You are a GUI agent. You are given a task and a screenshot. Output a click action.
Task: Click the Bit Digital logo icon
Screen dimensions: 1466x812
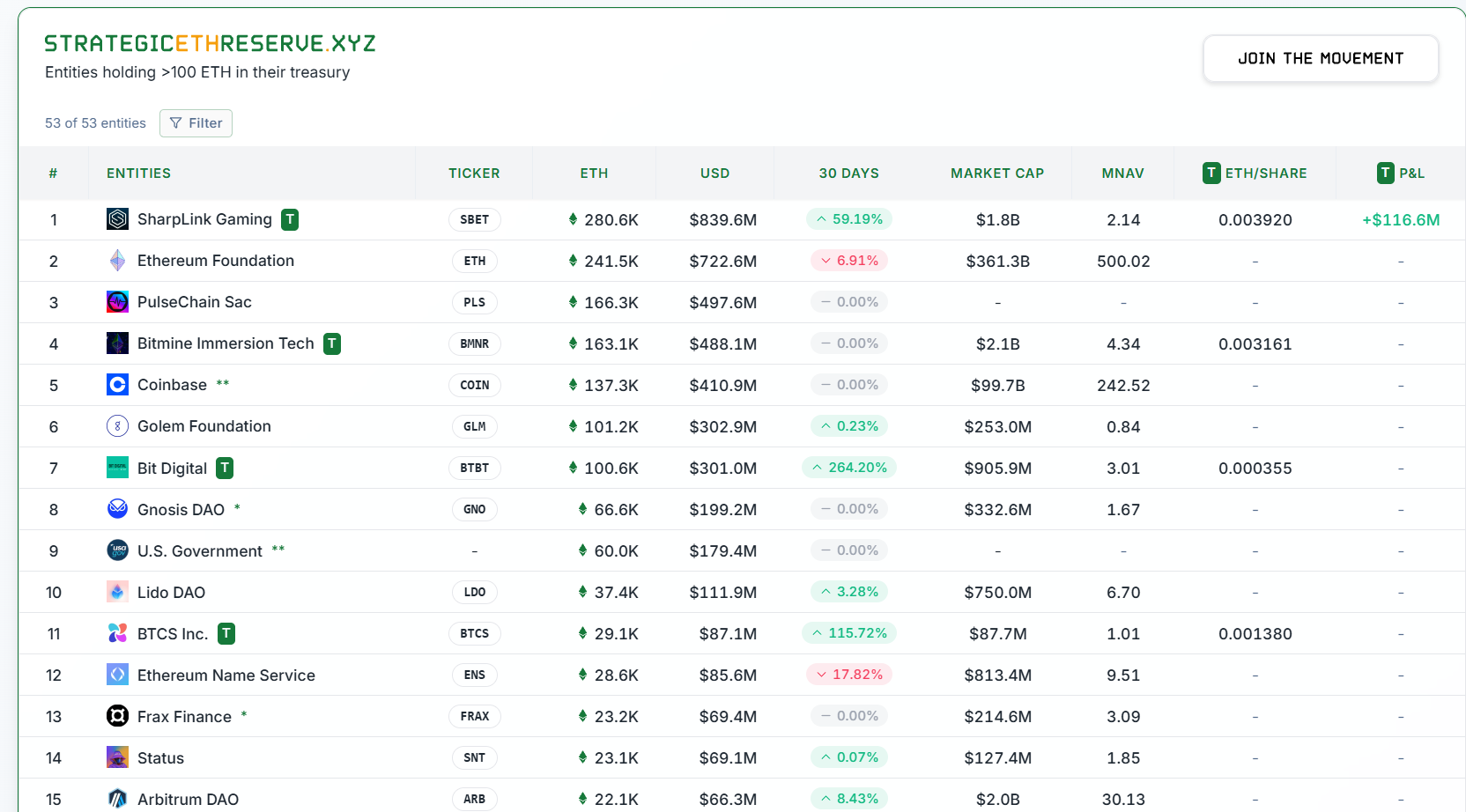[117, 468]
